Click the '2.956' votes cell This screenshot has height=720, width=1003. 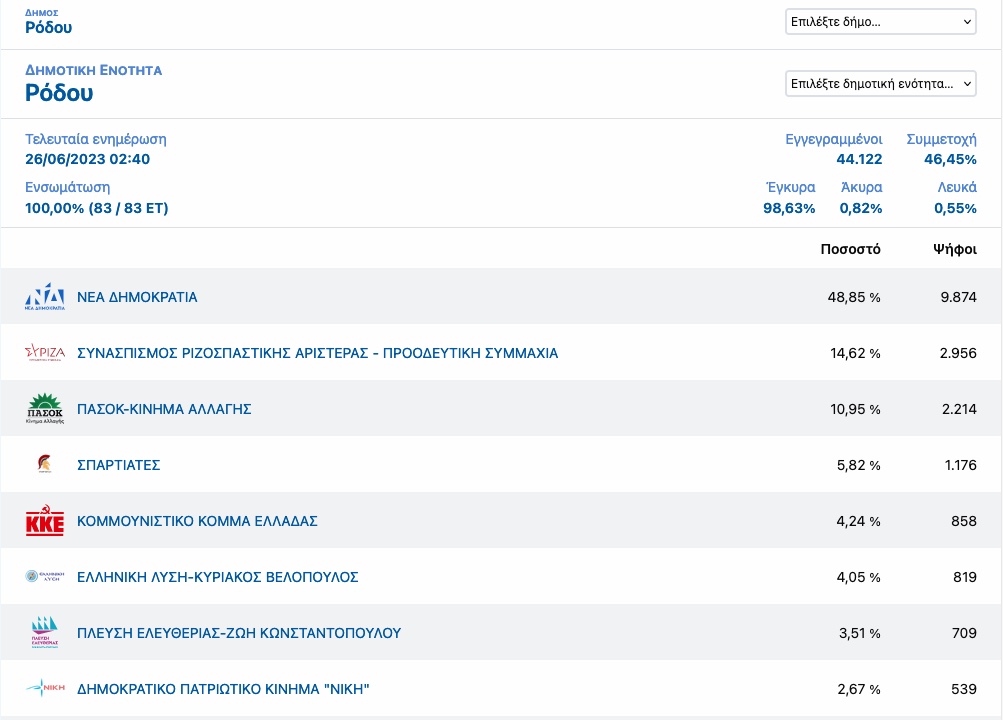click(x=958, y=353)
